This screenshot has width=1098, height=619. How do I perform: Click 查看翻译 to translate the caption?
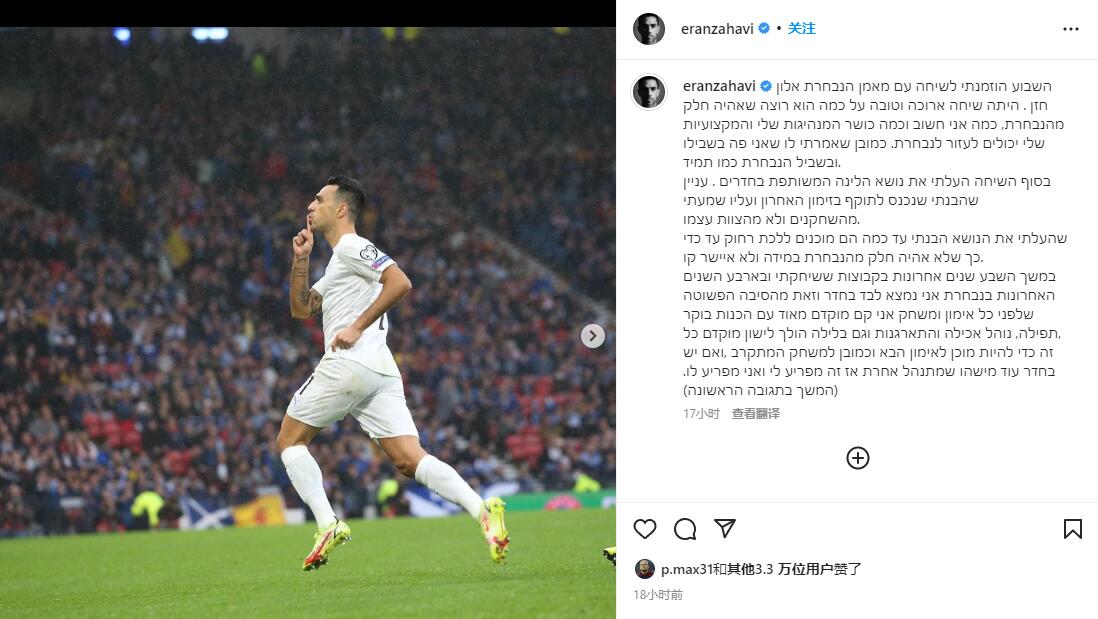[x=756, y=414]
